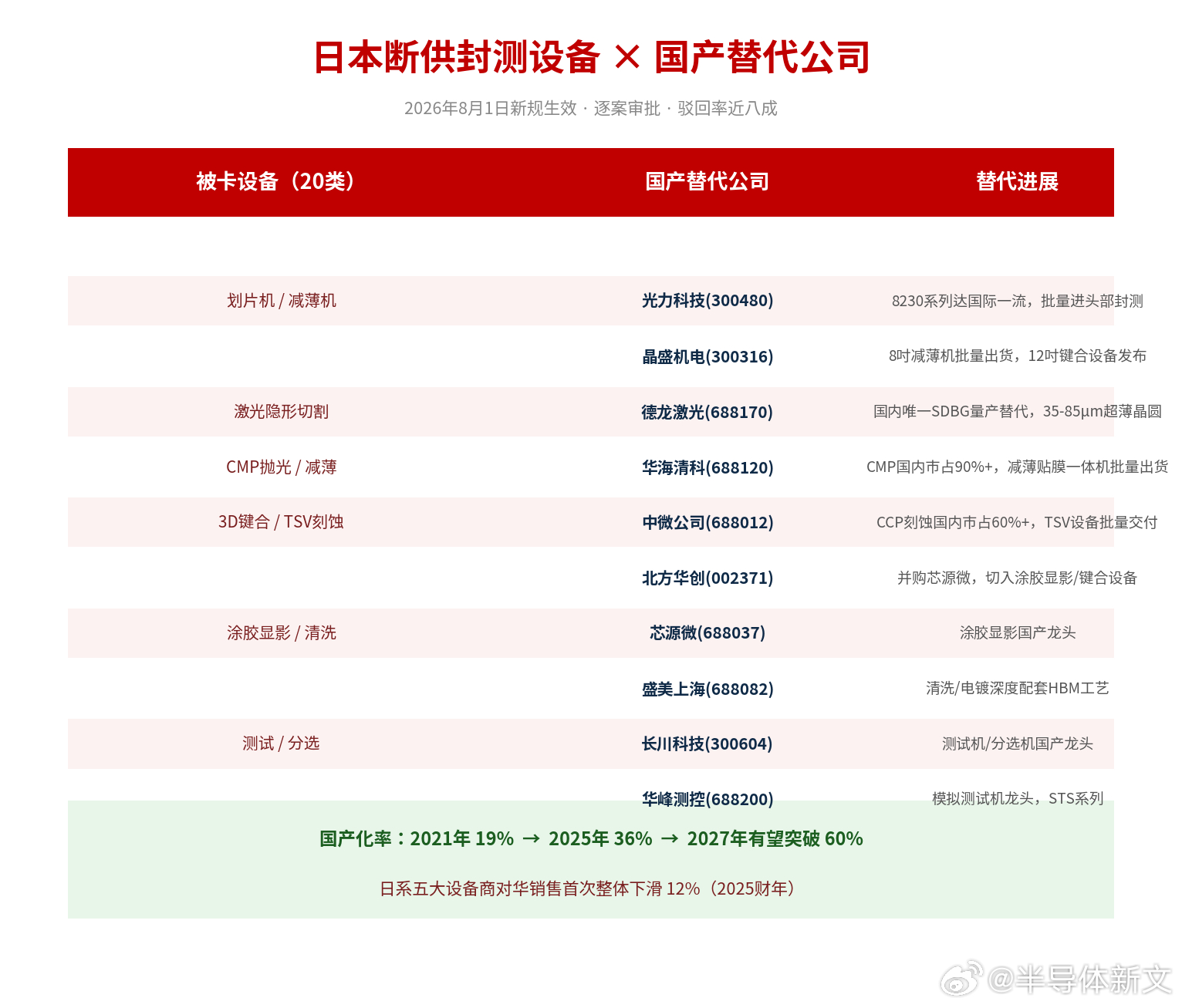
Task: Select the subtitle about 2026年8月1日新规生效
Action: [591, 109]
